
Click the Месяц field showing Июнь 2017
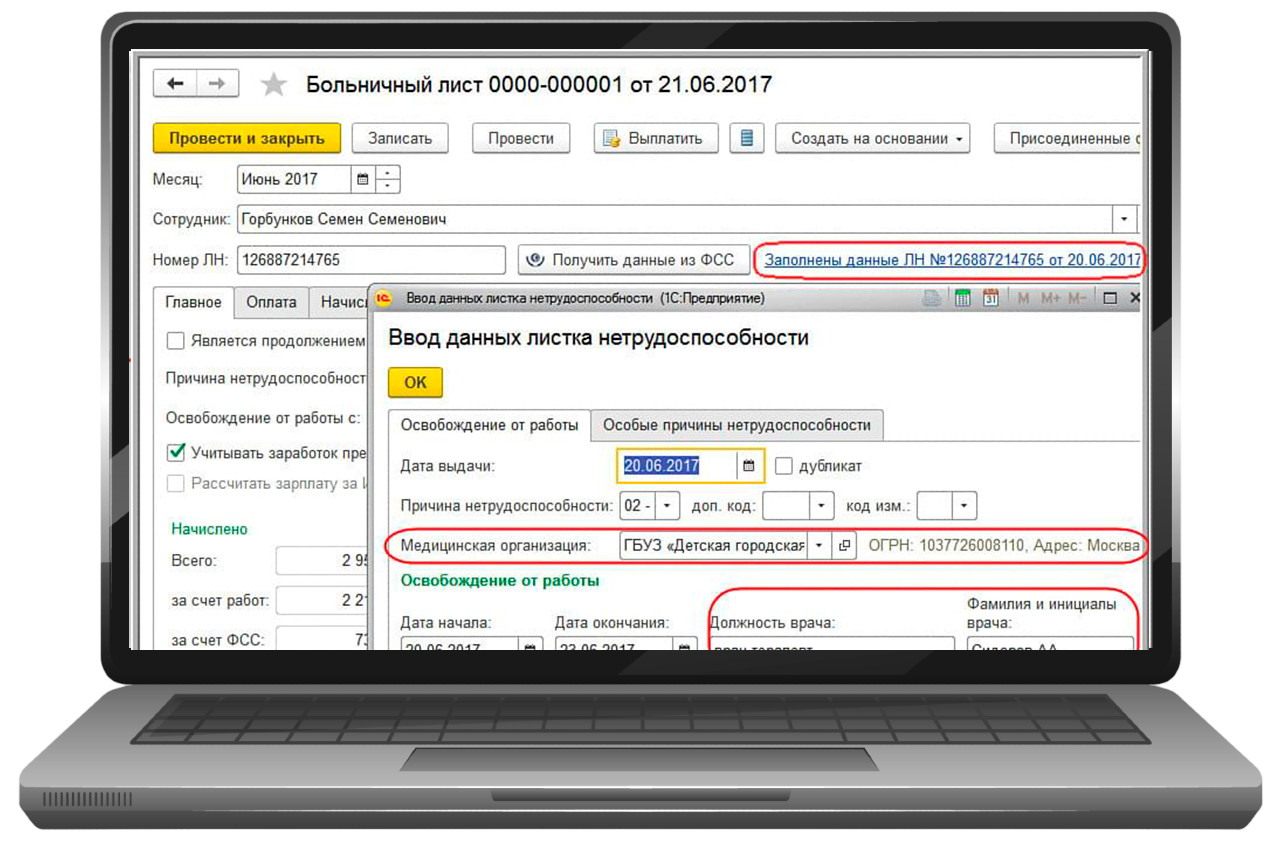coord(295,180)
